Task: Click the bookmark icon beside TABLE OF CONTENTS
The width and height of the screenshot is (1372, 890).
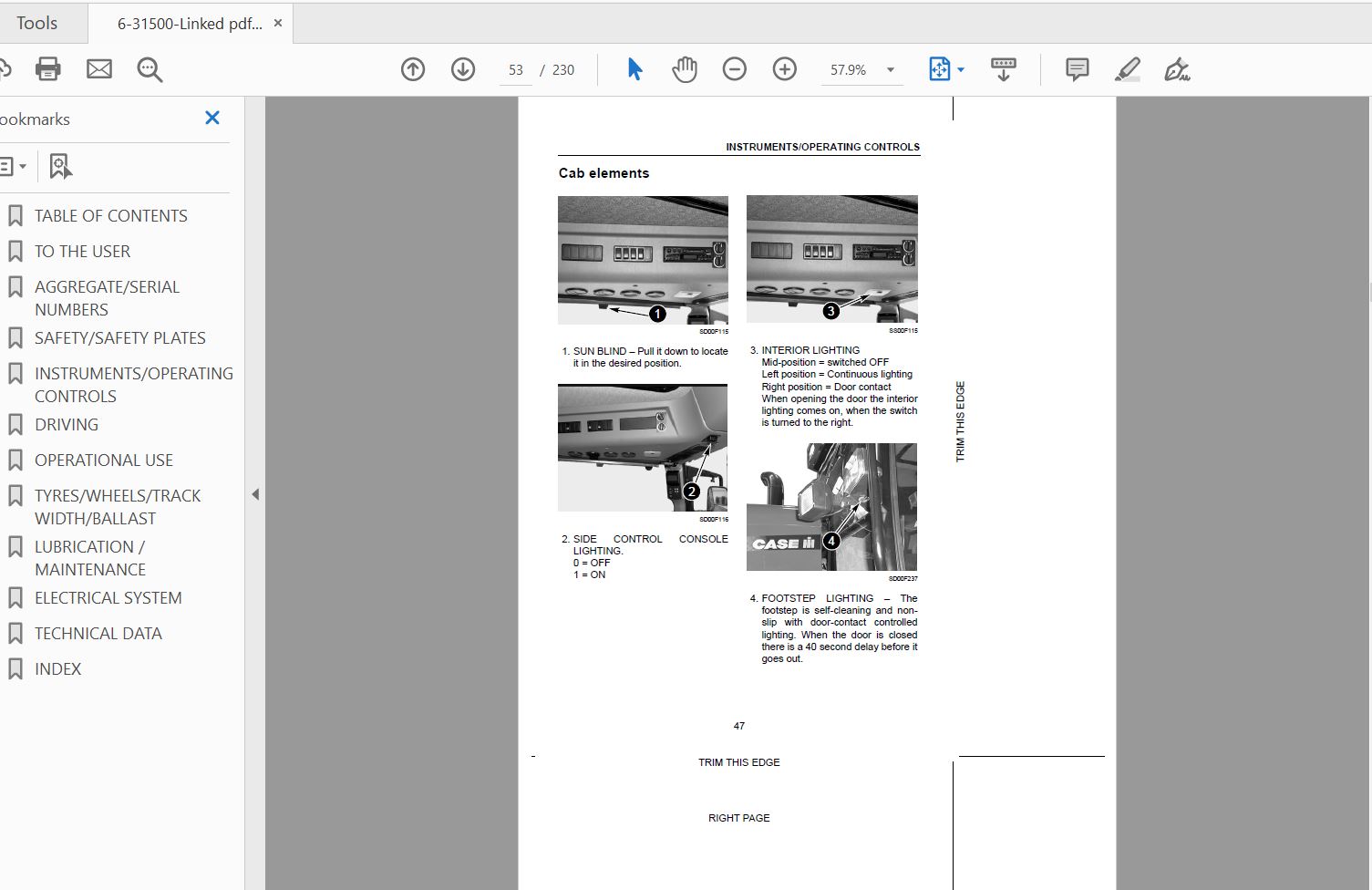Action: coord(15,216)
